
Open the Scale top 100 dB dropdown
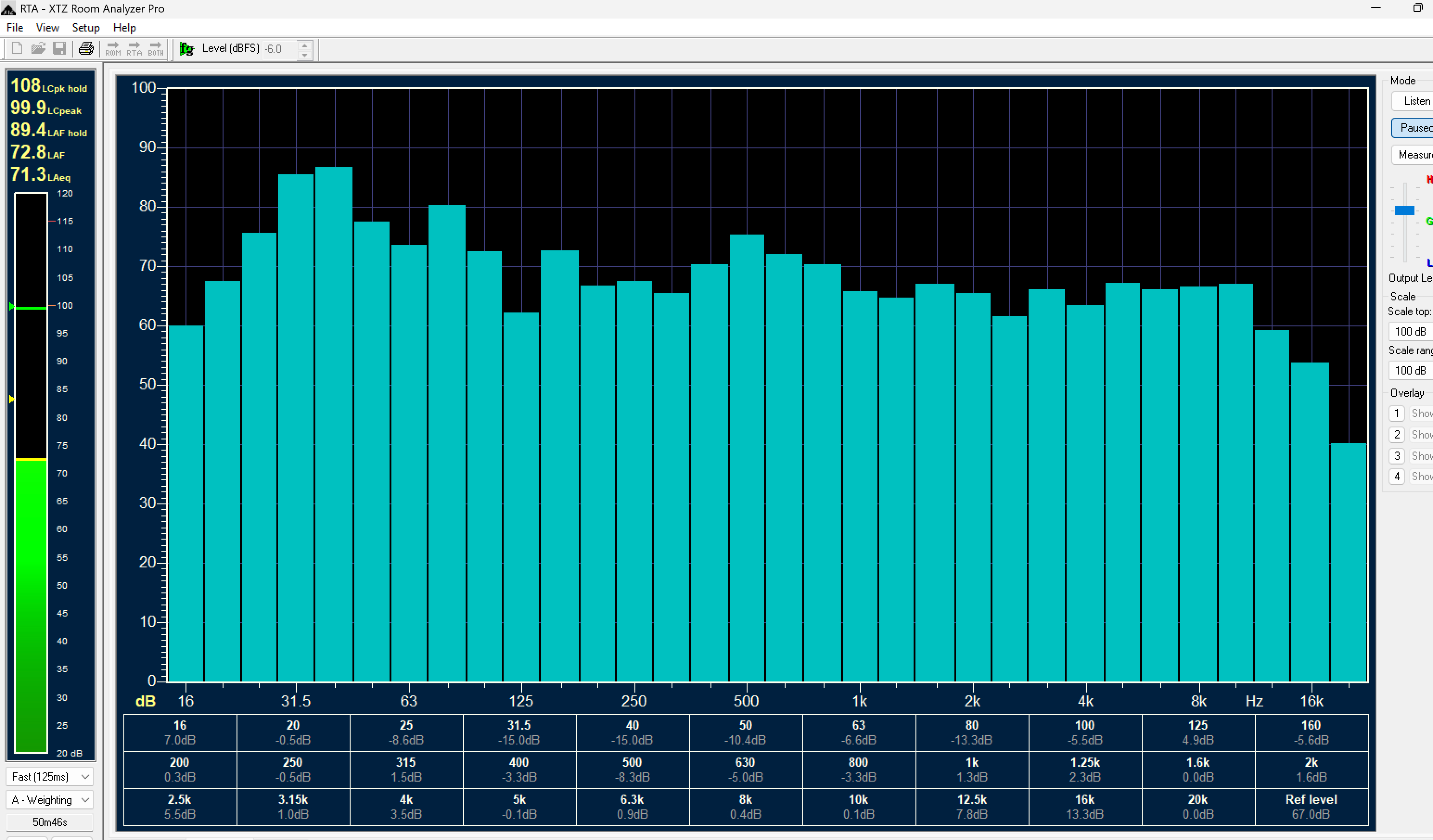1411,331
